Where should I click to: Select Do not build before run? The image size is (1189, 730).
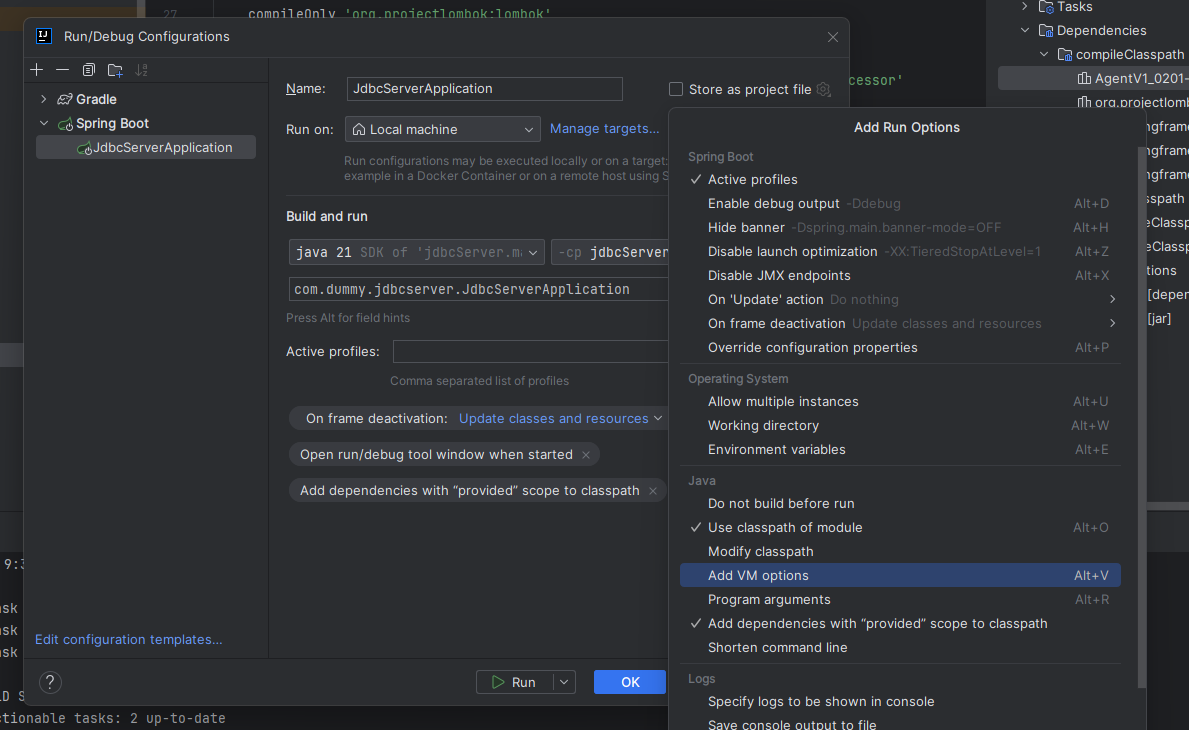coord(900,503)
